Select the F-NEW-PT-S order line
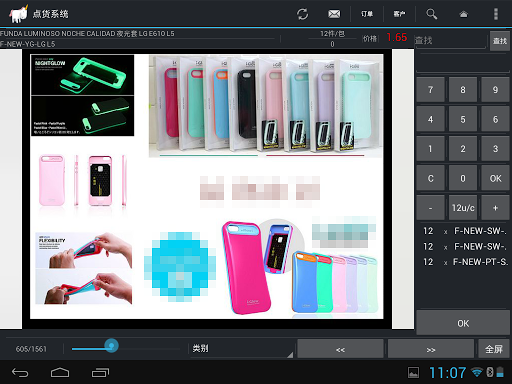The width and height of the screenshot is (512, 384). [465, 262]
